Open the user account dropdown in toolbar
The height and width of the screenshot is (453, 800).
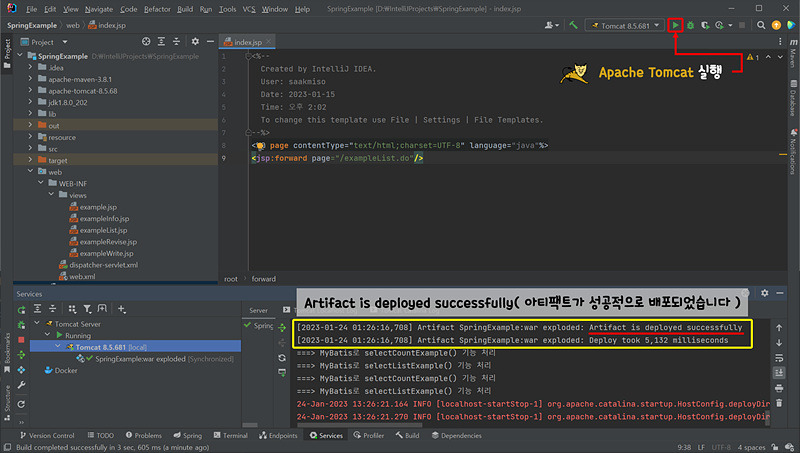click(x=552, y=25)
